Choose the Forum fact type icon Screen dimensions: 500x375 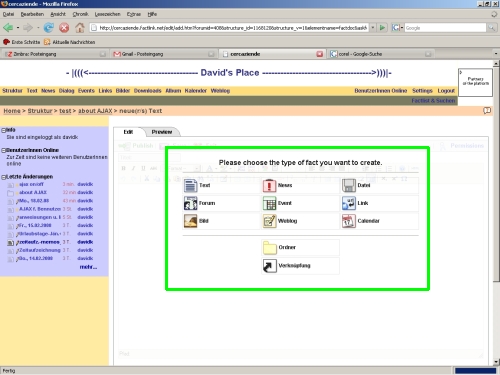click(190, 203)
